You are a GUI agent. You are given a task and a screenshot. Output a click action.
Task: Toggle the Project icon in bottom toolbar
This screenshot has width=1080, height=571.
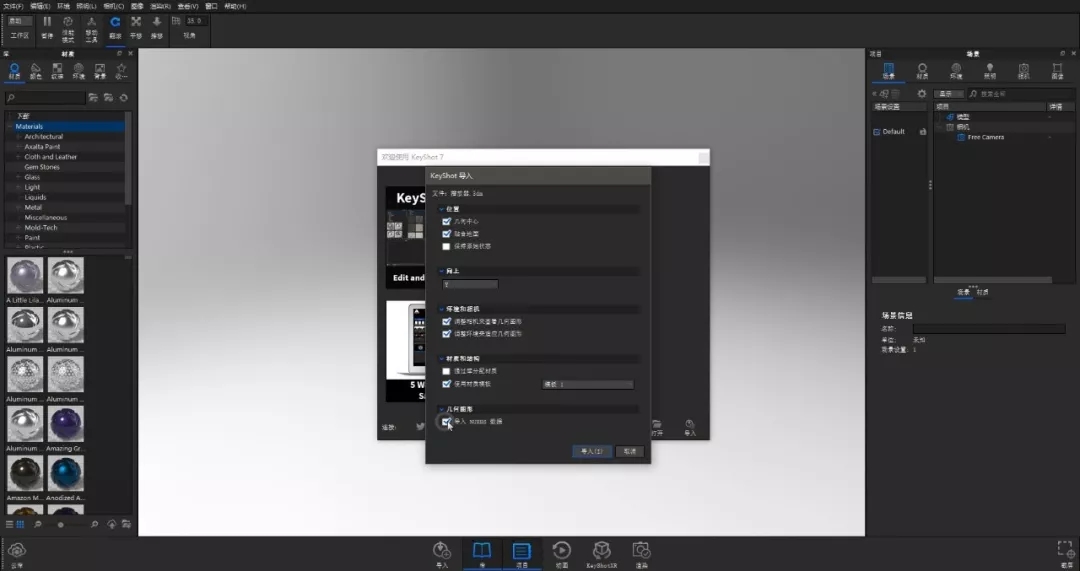[521, 550]
